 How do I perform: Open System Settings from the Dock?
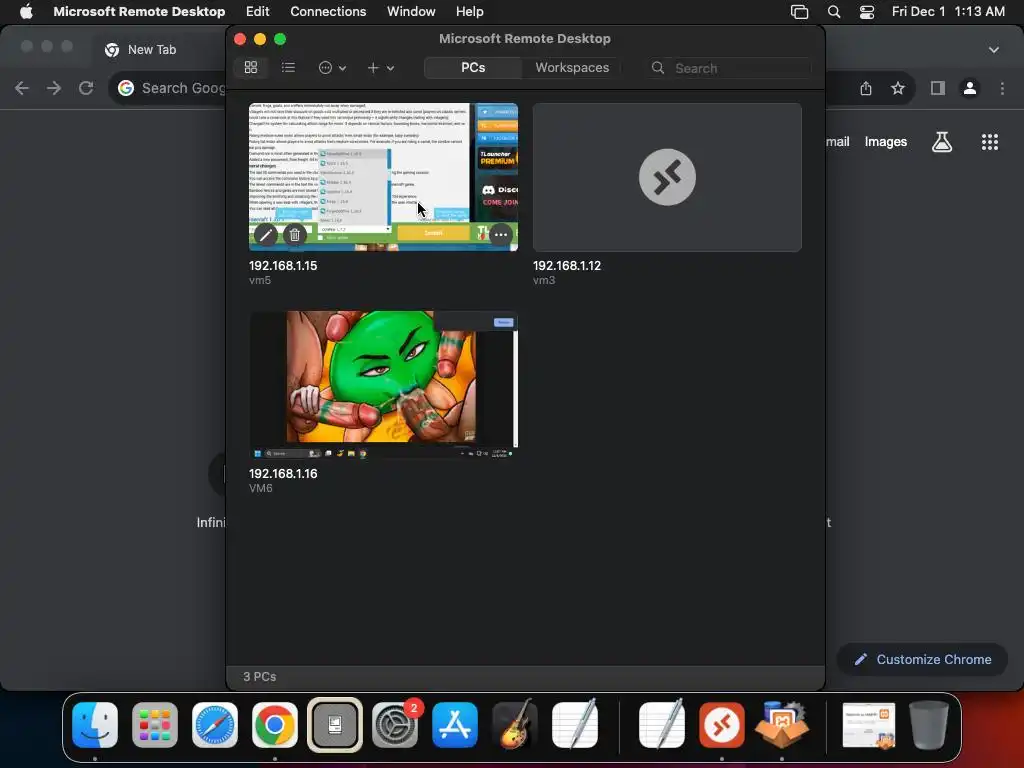click(x=395, y=725)
